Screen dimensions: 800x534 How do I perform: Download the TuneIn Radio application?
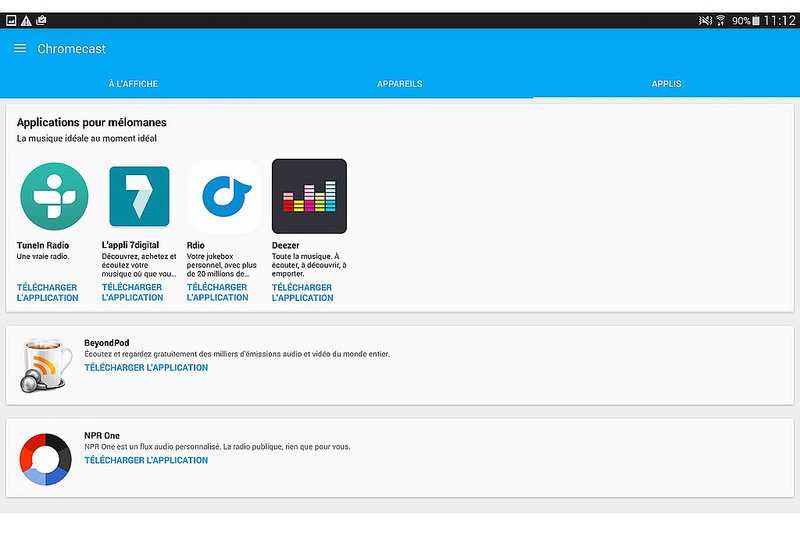(x=47, y=293)
